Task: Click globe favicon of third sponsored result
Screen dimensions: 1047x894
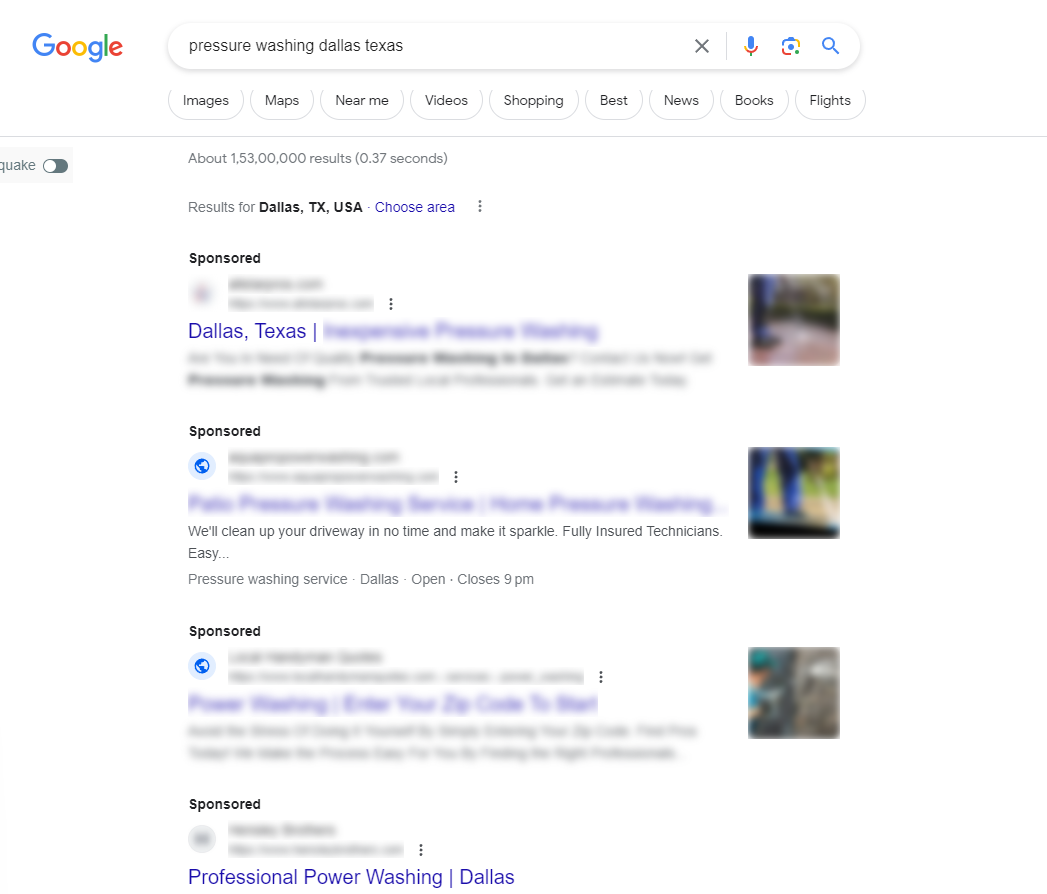Action: click(202, 666)
